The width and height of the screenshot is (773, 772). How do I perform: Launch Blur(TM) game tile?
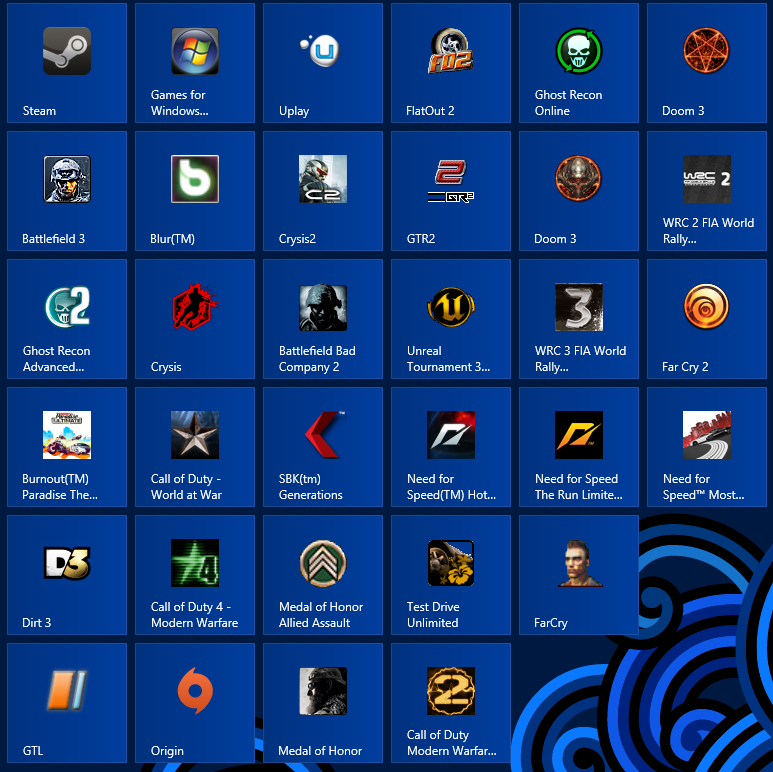pyautogui.click(x=195, y=191)
